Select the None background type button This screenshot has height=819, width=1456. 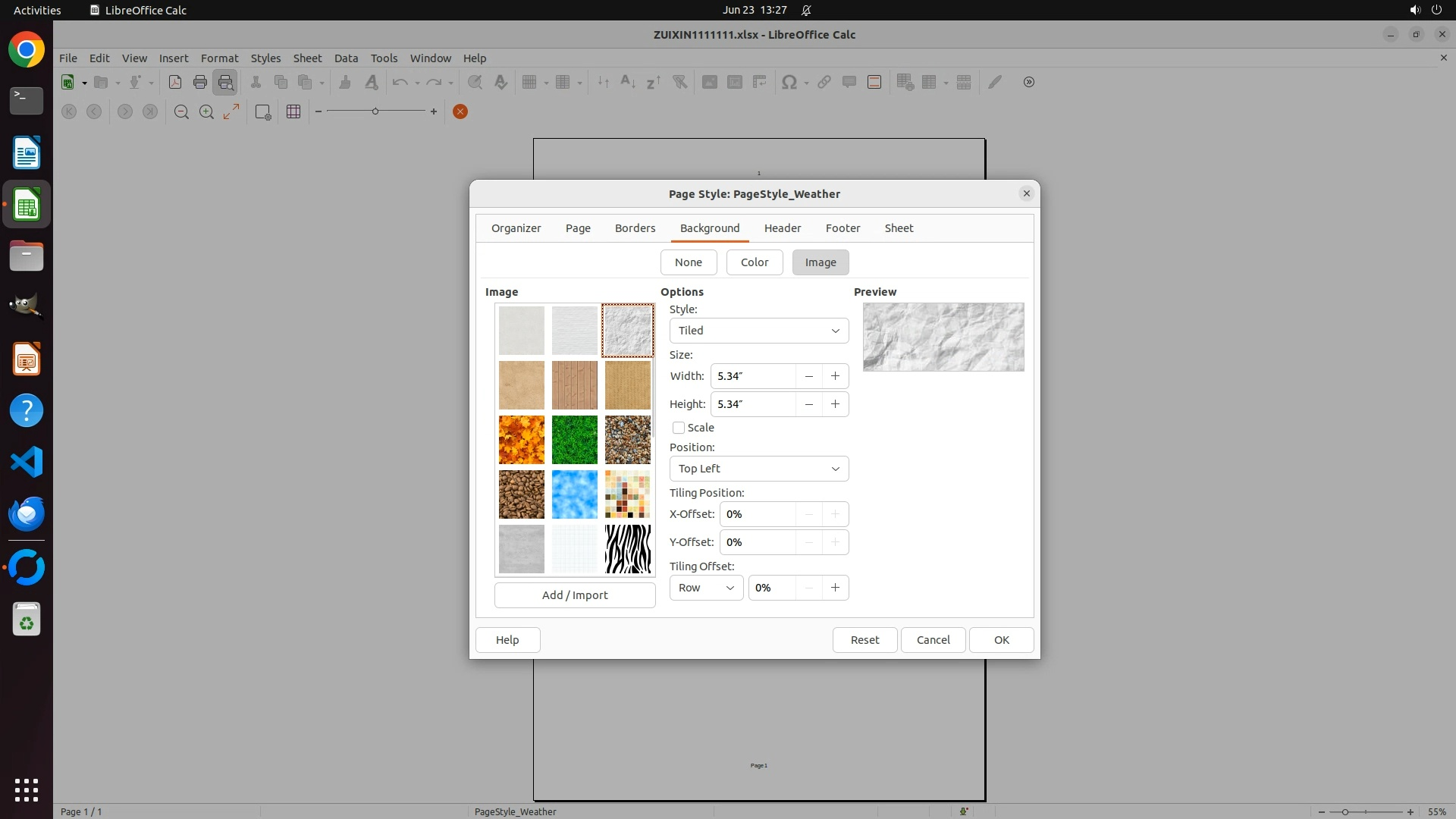coord(688,262)
